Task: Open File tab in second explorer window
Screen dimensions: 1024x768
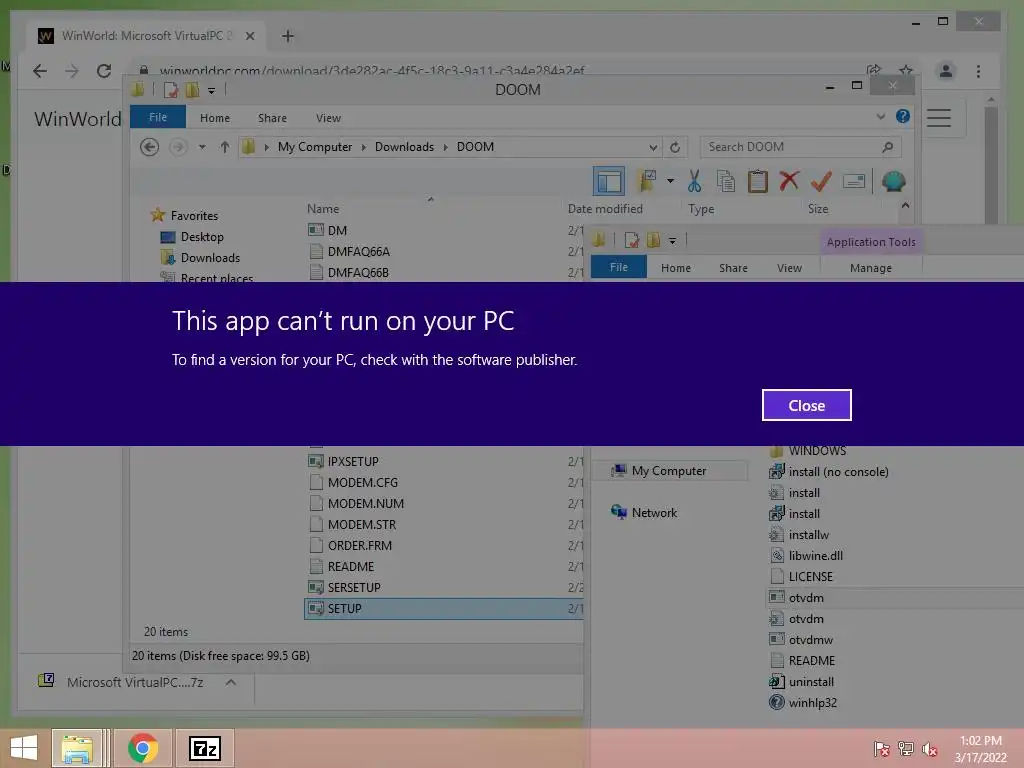Action: 618,267
